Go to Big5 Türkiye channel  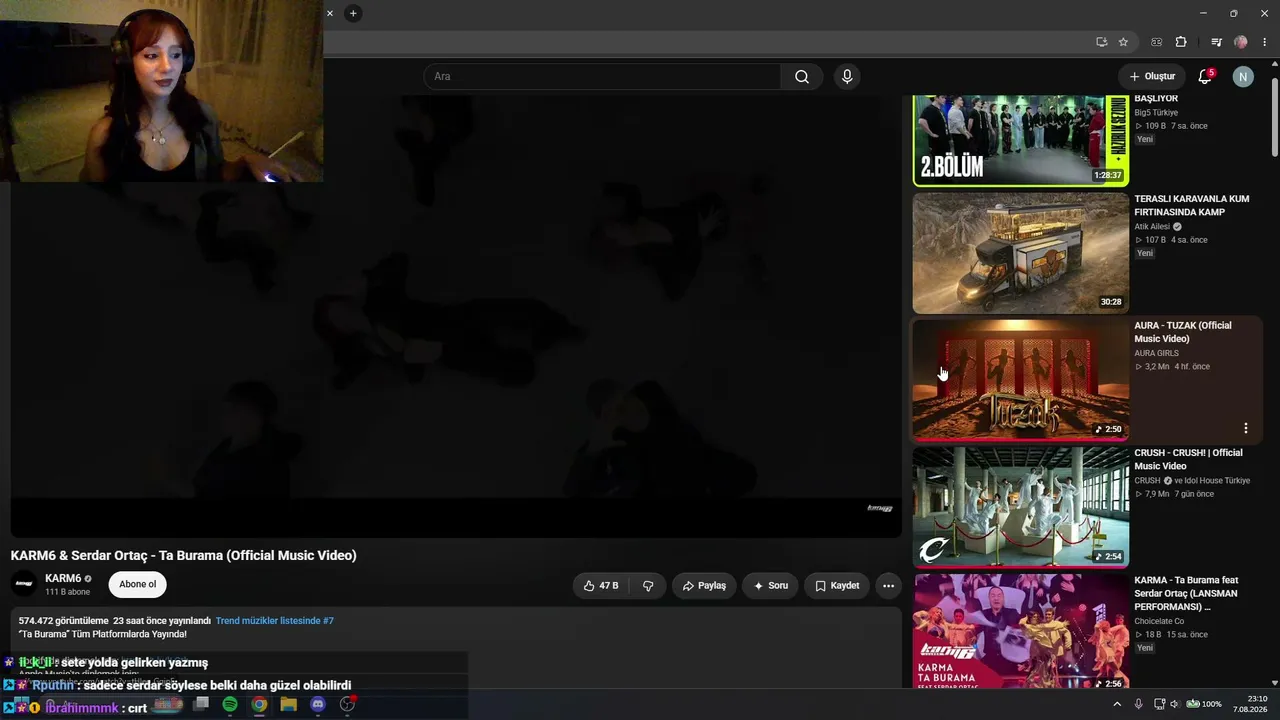[1156, 113]
